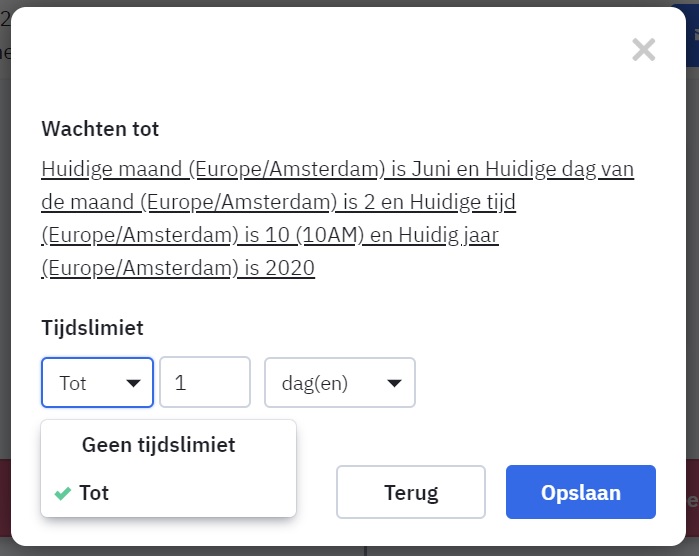Click the caret arrow in the dag(en) selector

pyautogui.click(x=394, y=383)
